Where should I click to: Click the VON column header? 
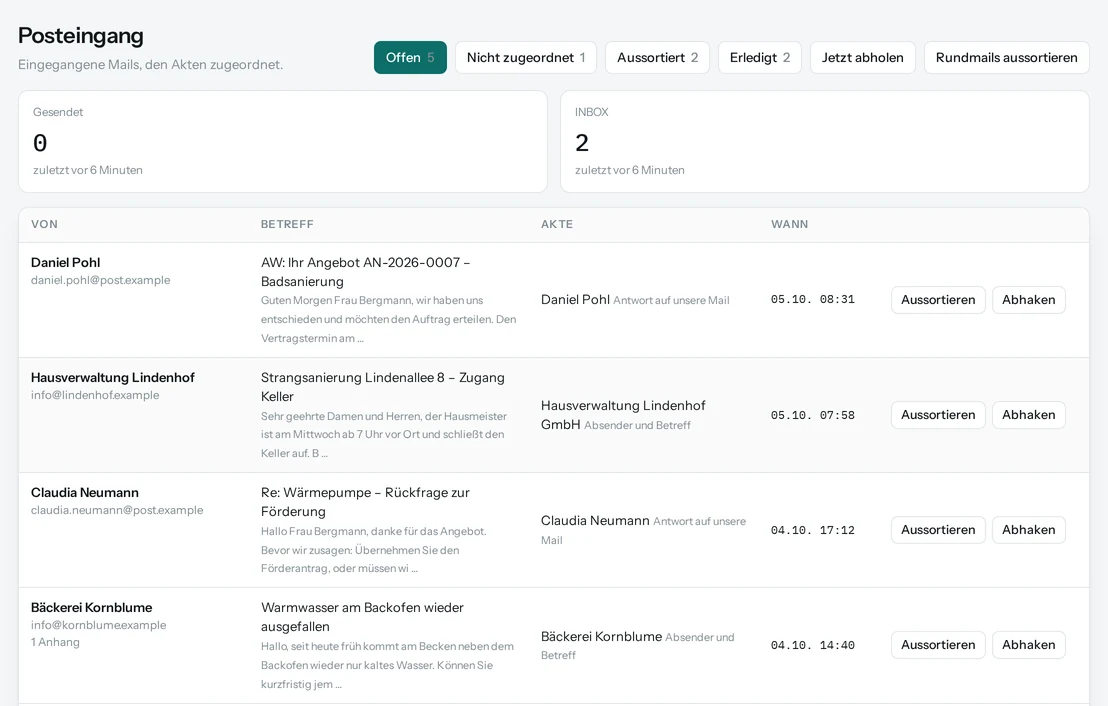(x=44, y=224)
